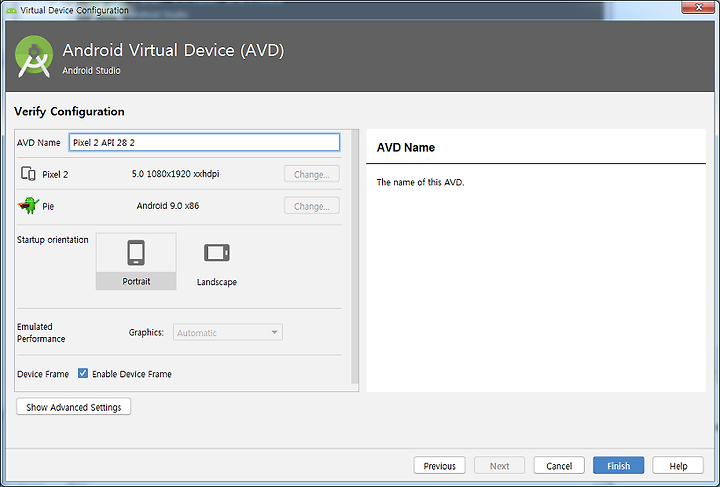The image size is (720, 487).
Task: Click the 'Pixel 2' device name text
Action: [55, 174]
